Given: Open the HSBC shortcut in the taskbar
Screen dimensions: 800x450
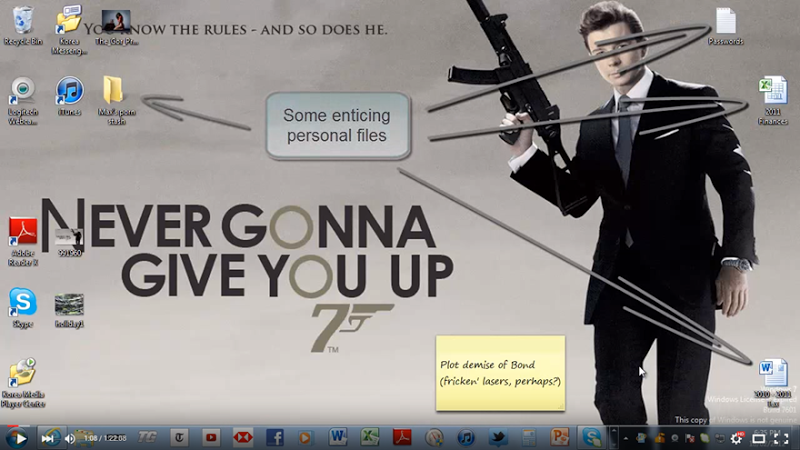Looking at the screenshot, I should (x=243, y=438).
